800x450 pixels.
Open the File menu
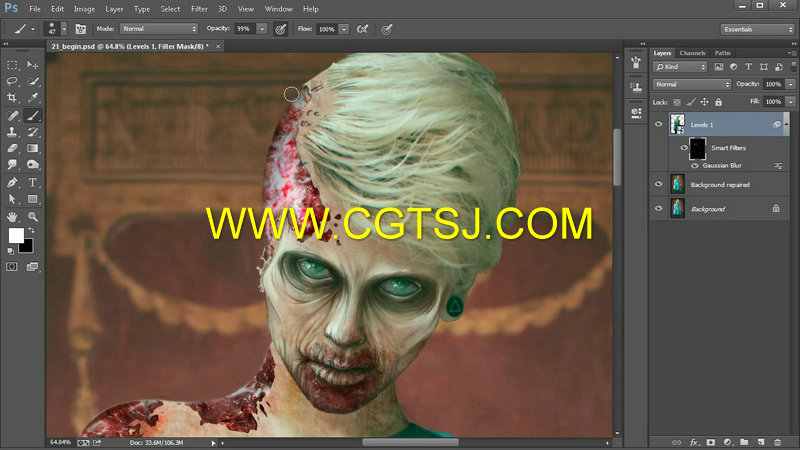(x=35, y=9)
